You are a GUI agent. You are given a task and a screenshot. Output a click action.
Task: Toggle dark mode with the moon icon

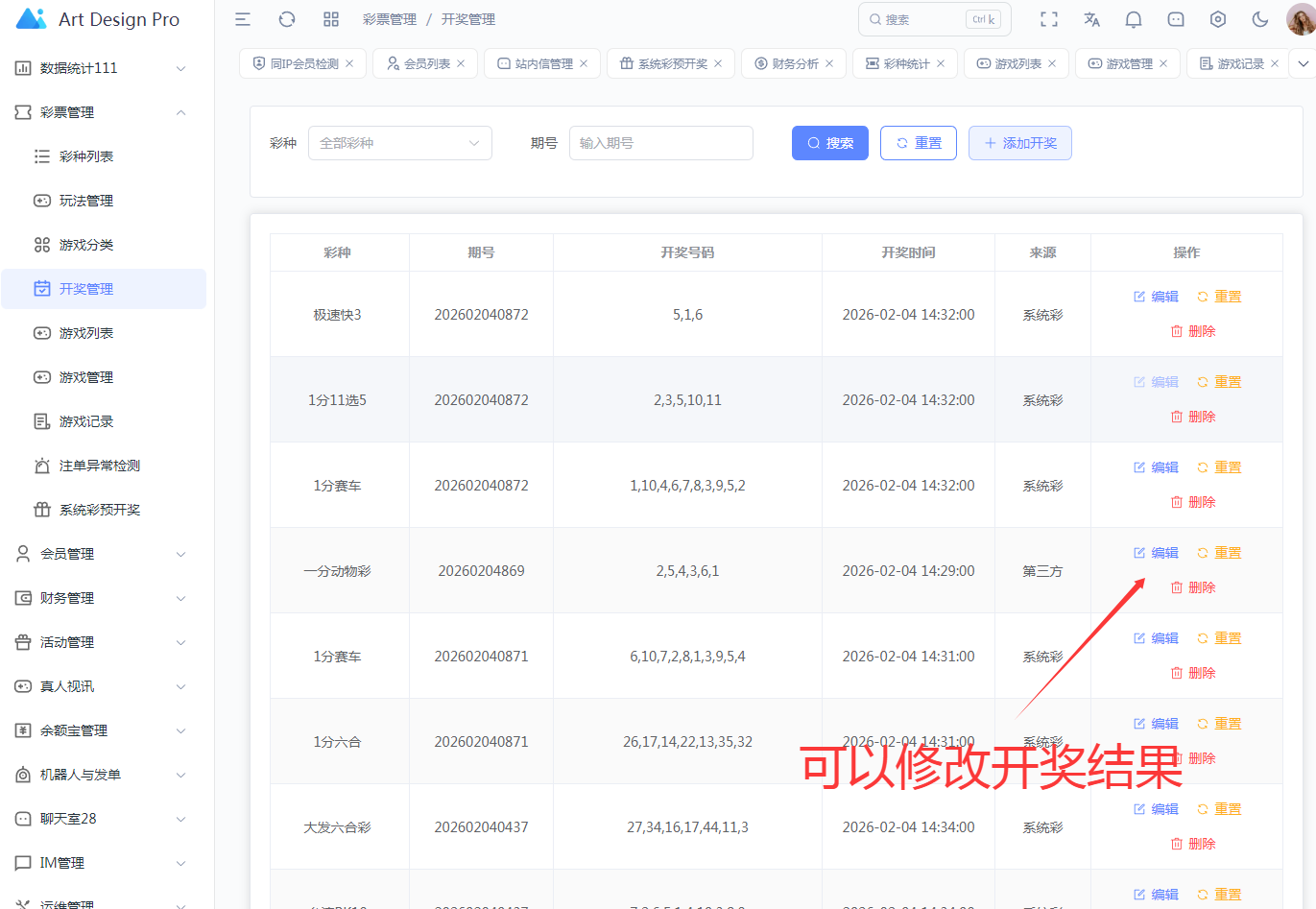(x=1260, y=19)
